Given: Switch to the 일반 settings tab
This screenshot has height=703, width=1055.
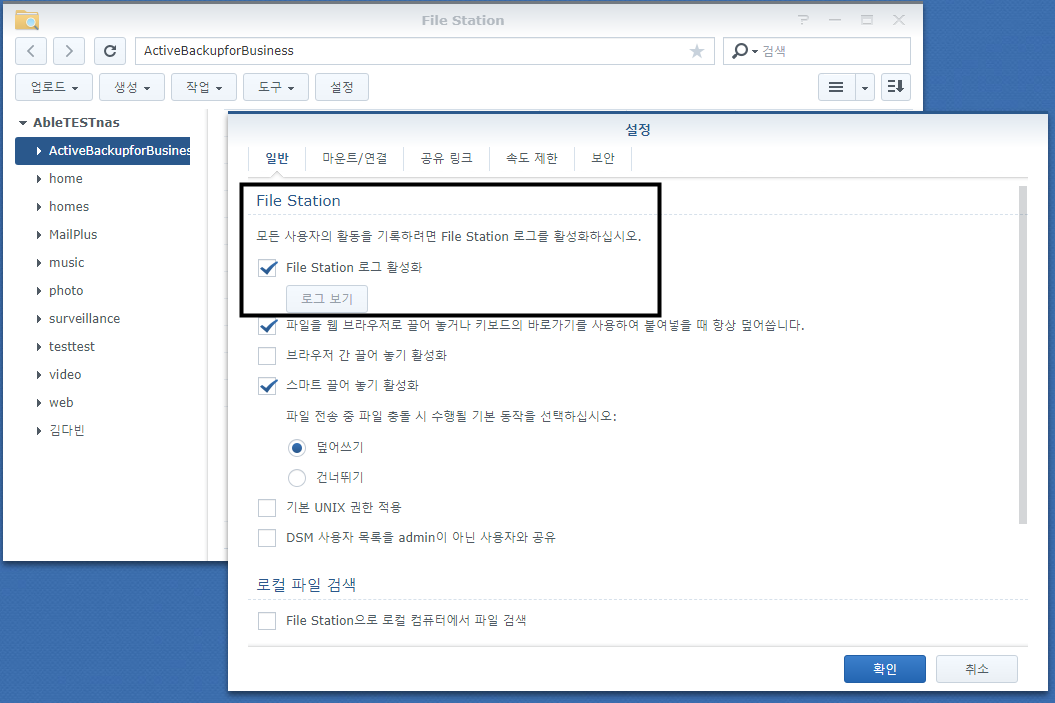Looking at the screenshot, I should click(277, 158).
